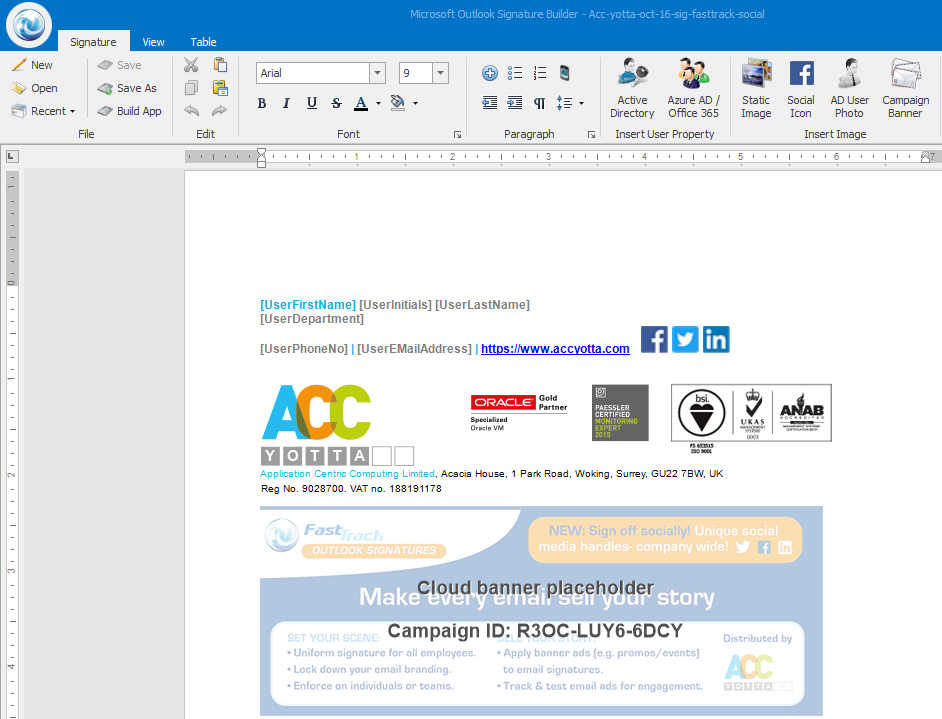Open the font color dropdown arrow
Screen dimensions: 942x719
click(x=378, y=103)
